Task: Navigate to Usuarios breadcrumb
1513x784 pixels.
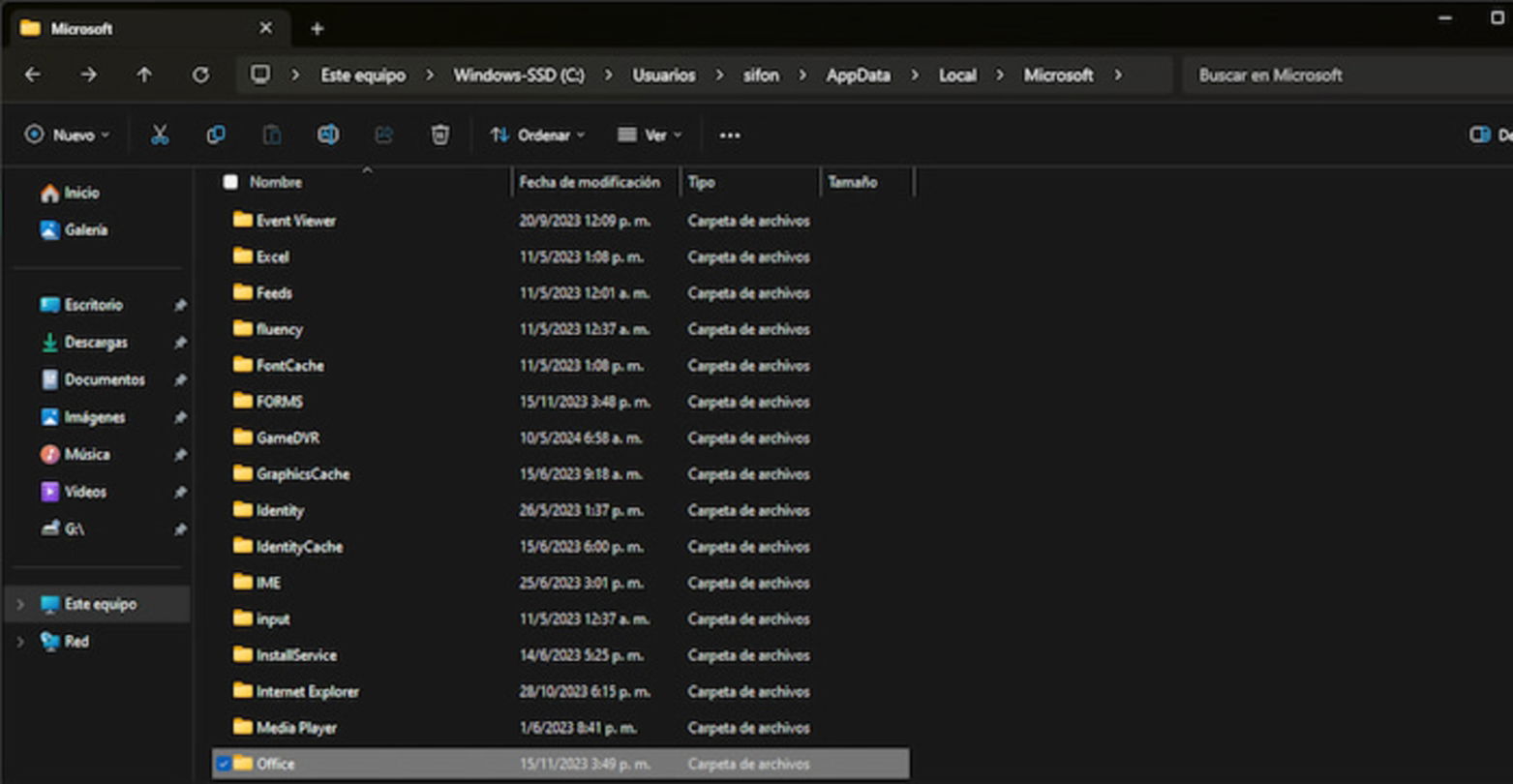Action: [664, 75]
